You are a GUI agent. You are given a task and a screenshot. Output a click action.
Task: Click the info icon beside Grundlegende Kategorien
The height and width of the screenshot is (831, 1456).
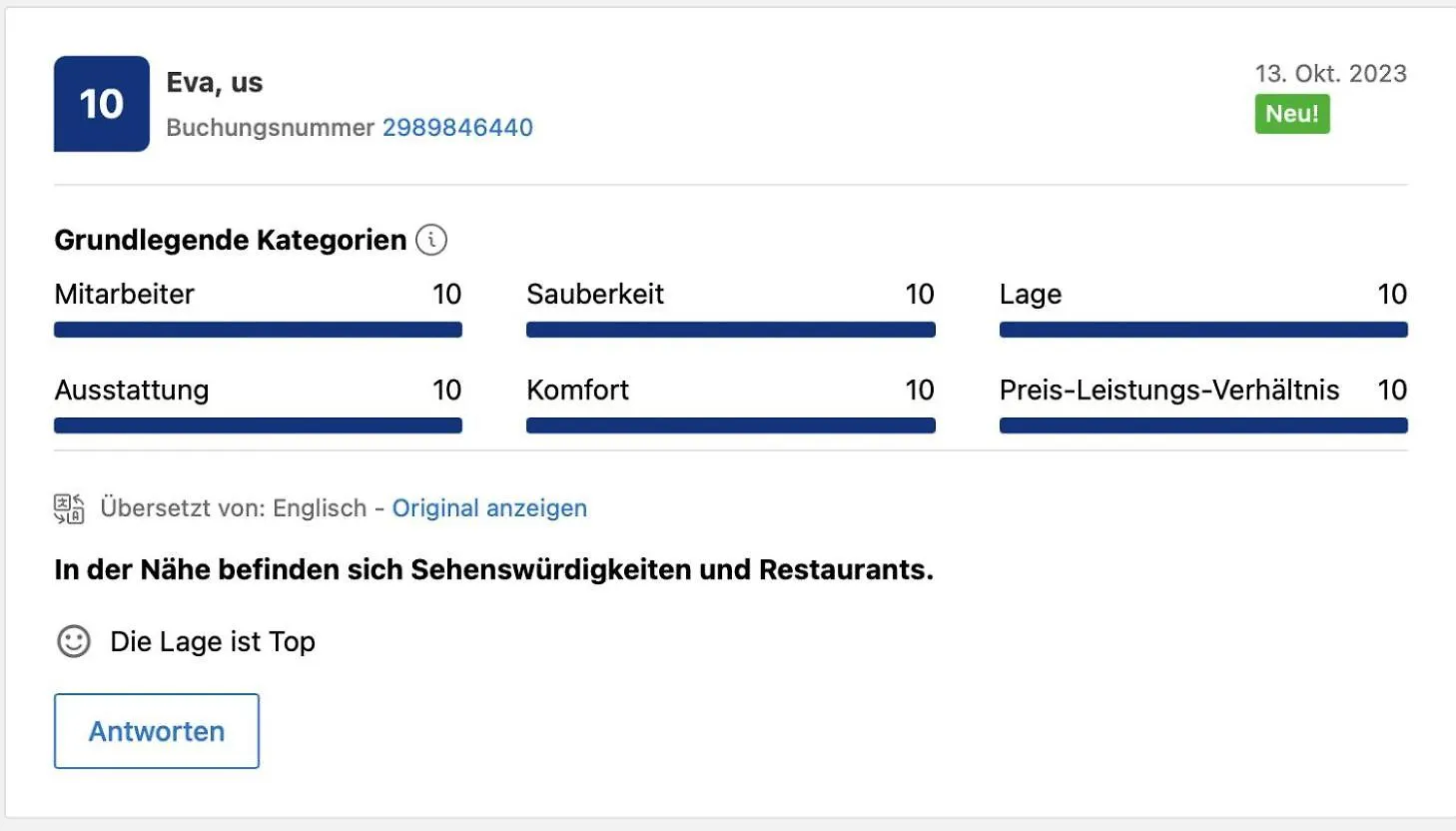click(x=431, y=240)
